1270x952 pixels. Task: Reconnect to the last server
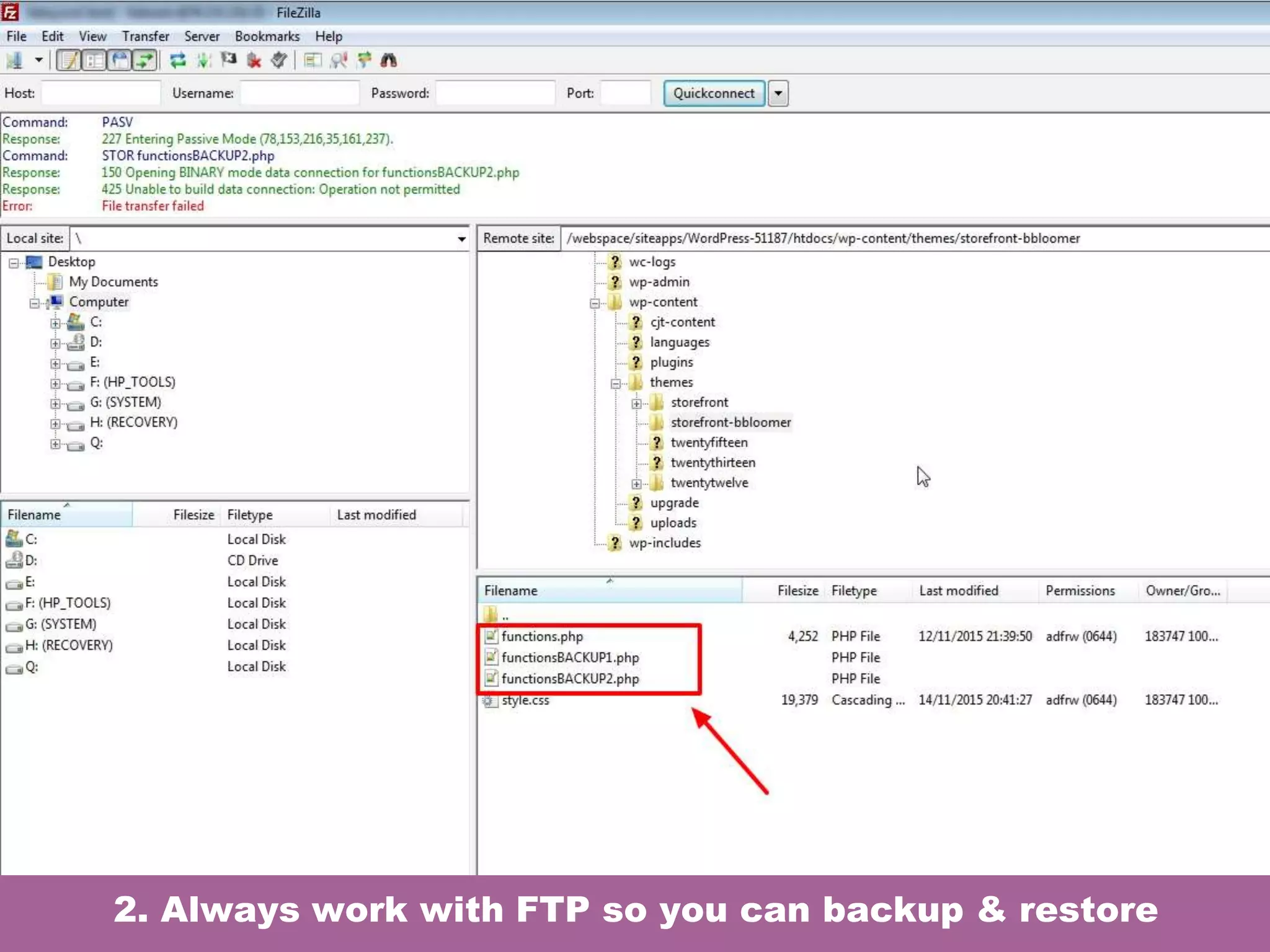[x=279, y=60]
